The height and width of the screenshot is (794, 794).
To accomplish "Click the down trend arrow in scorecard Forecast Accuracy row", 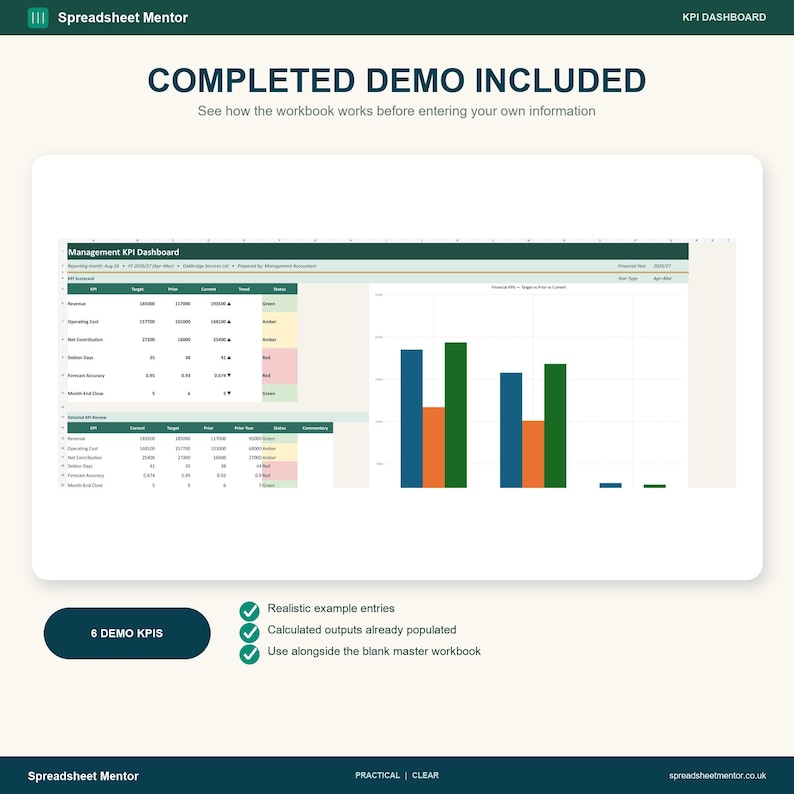I will (229, 376).
